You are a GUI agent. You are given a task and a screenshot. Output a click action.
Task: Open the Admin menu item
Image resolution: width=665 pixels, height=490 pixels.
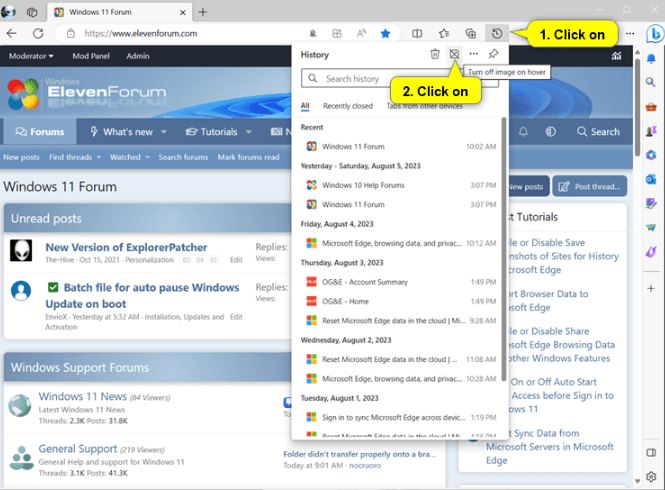pyautogui.click(x=138, y=56)
